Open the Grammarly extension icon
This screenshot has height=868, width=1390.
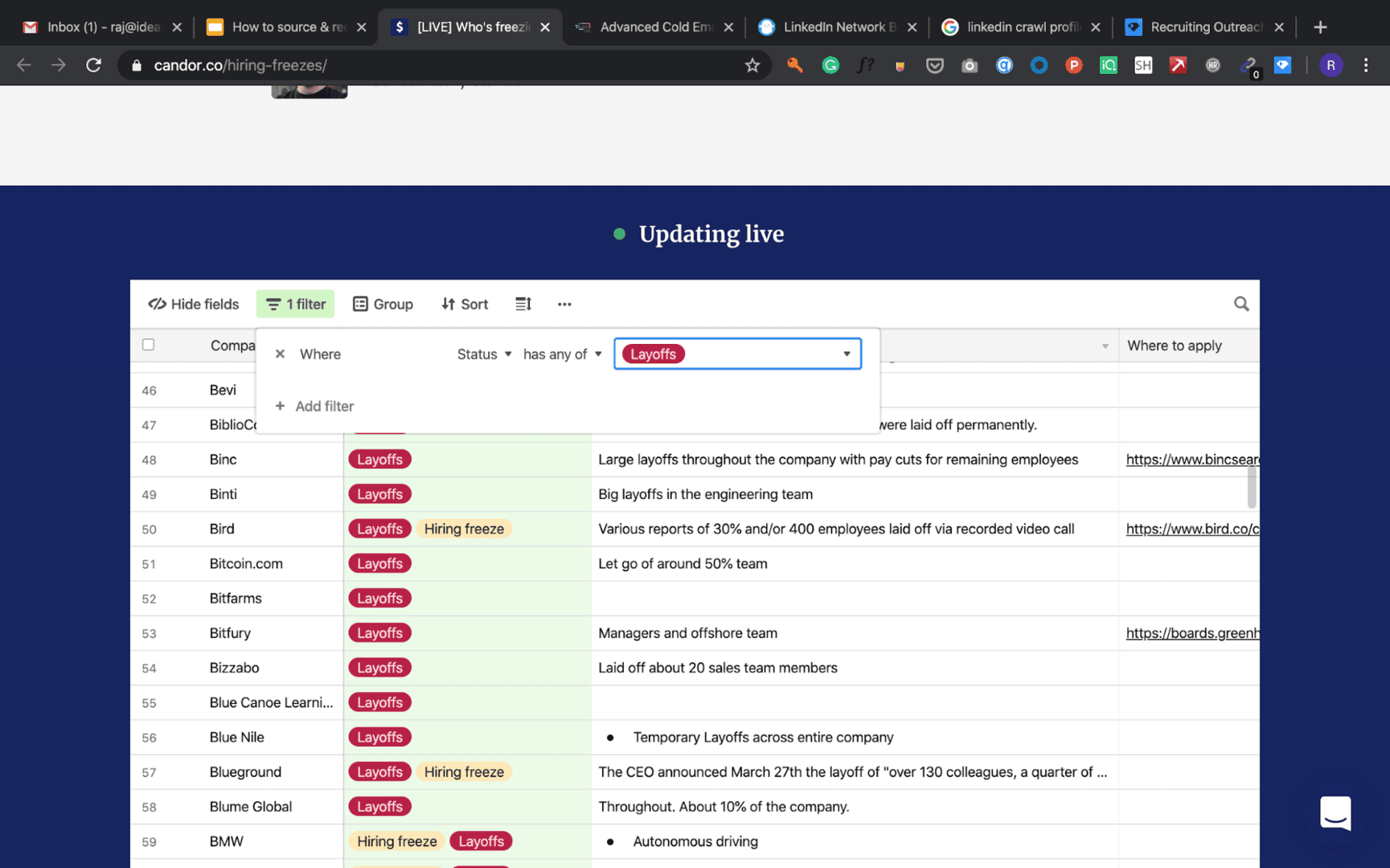830,65
